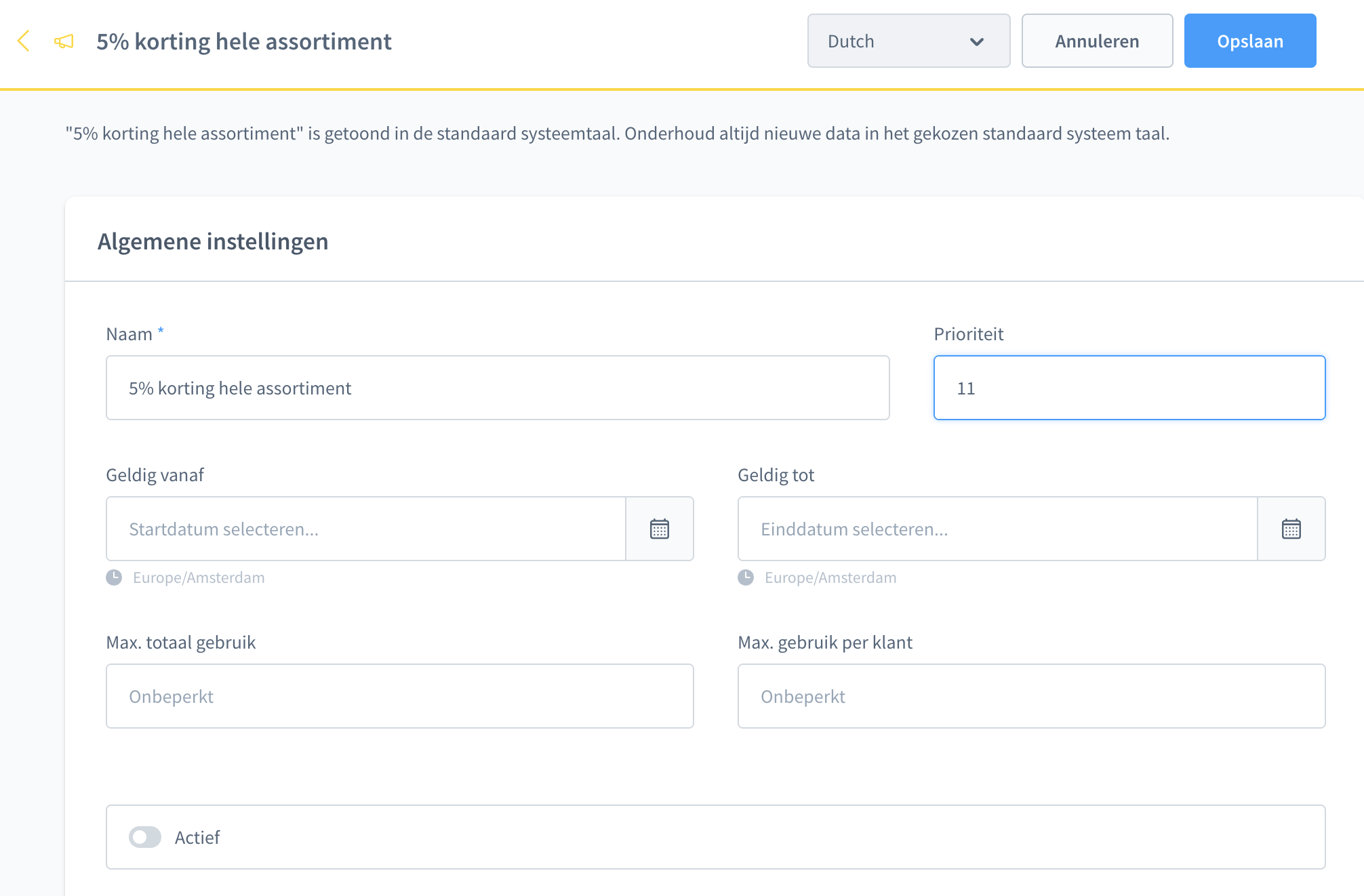1364x896 pixels.
Task: Click clock icon under Geldig vanaf
Action: (114, 577)
